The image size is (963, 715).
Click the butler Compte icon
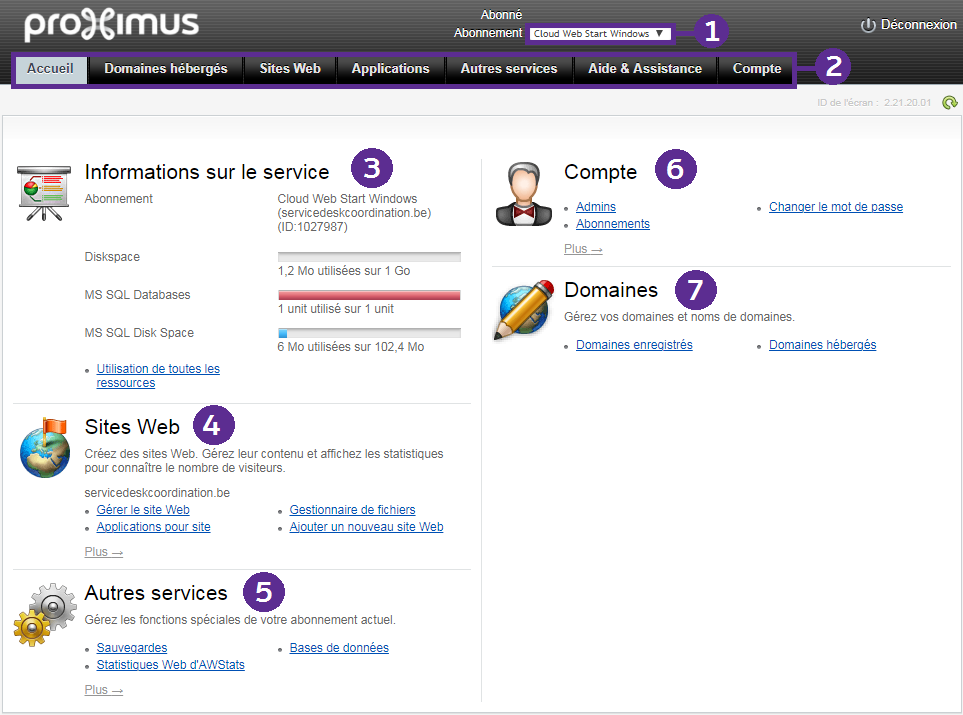pos(524,193)
